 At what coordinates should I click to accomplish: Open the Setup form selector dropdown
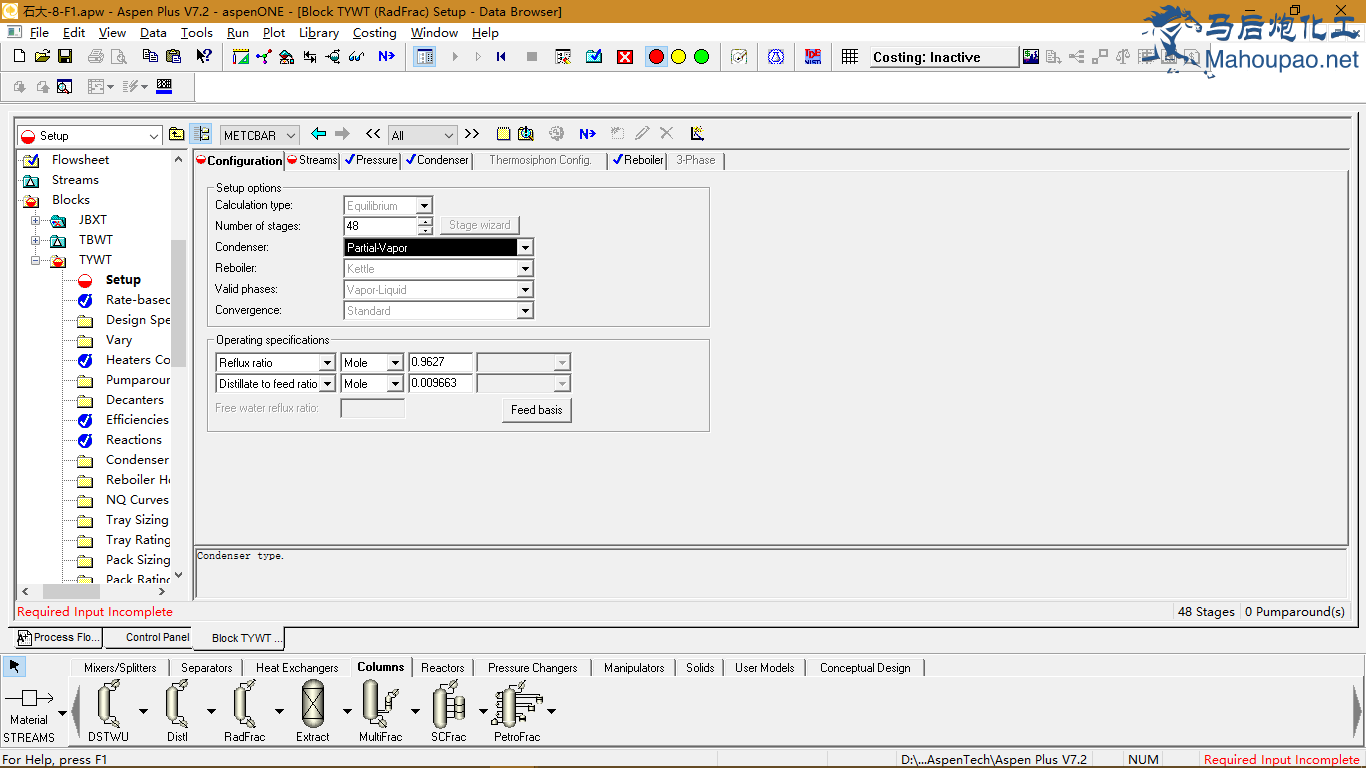click(x=154, y=136)
